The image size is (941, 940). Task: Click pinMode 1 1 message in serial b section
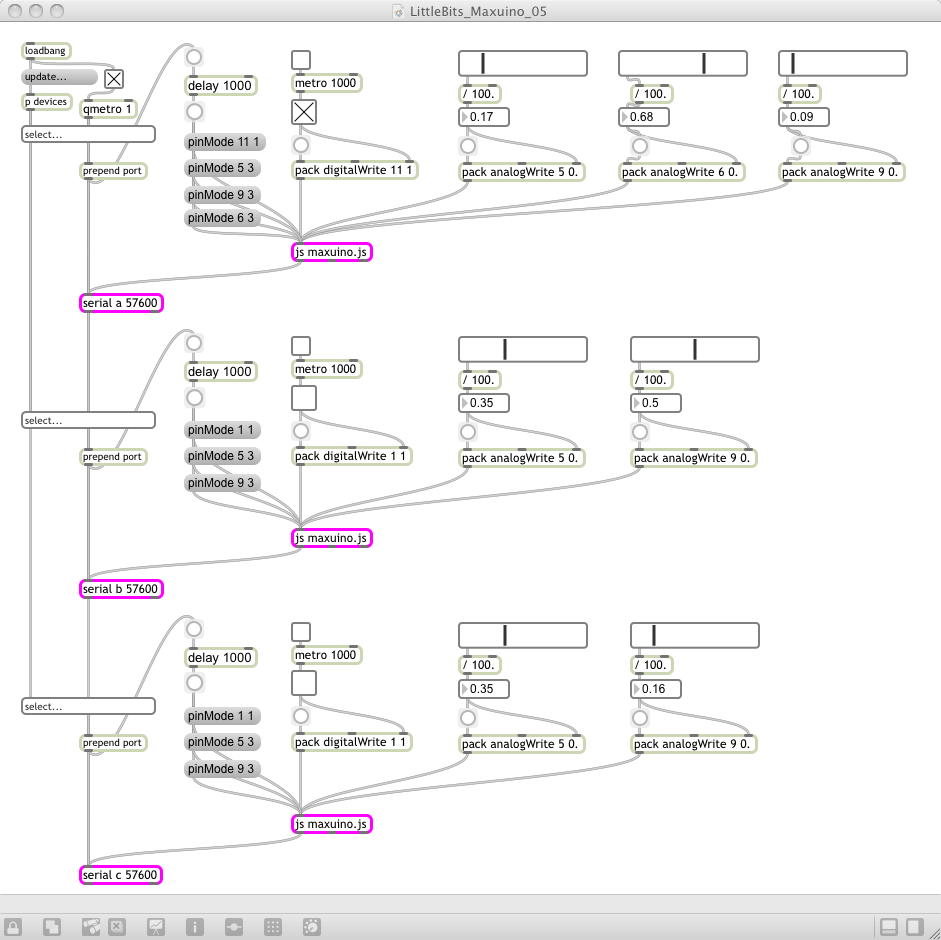click(222, 430)
